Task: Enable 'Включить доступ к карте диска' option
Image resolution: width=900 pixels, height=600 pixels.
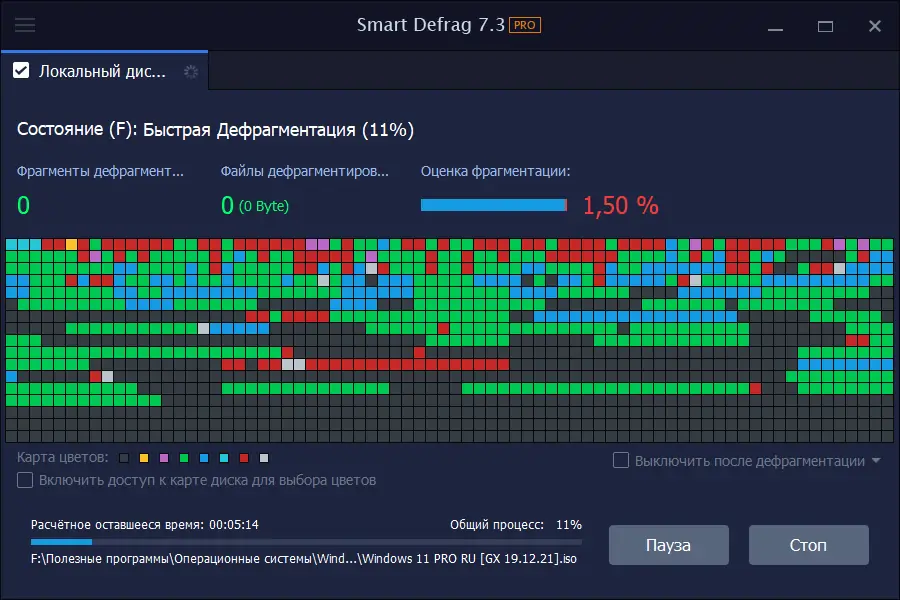Action: (24, 480)
